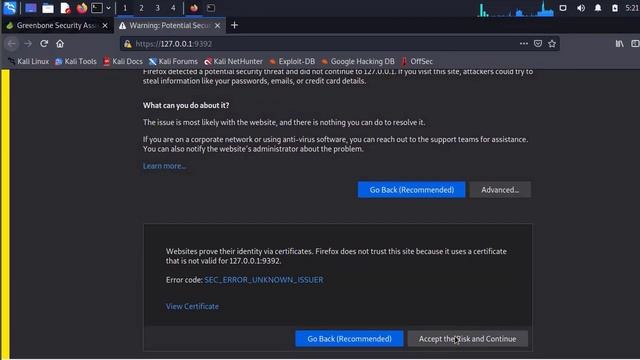The width and height of the screenshot is (640, 360).
Task: Open Kali Forums bookmark
Action: pyautogui.click(x=173, y=62)
